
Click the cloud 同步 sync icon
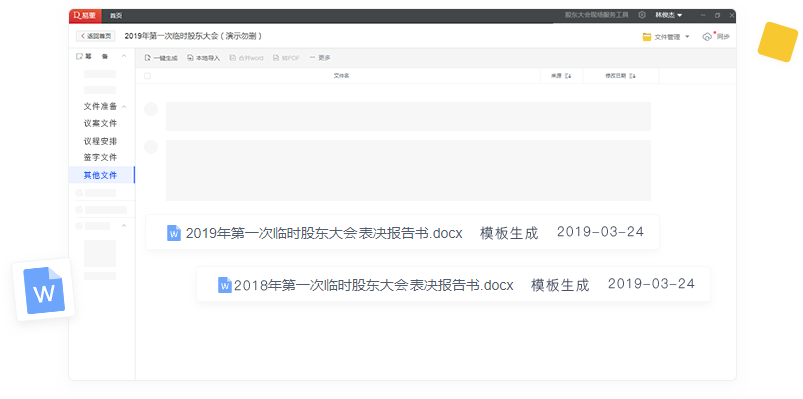[707, 37]
